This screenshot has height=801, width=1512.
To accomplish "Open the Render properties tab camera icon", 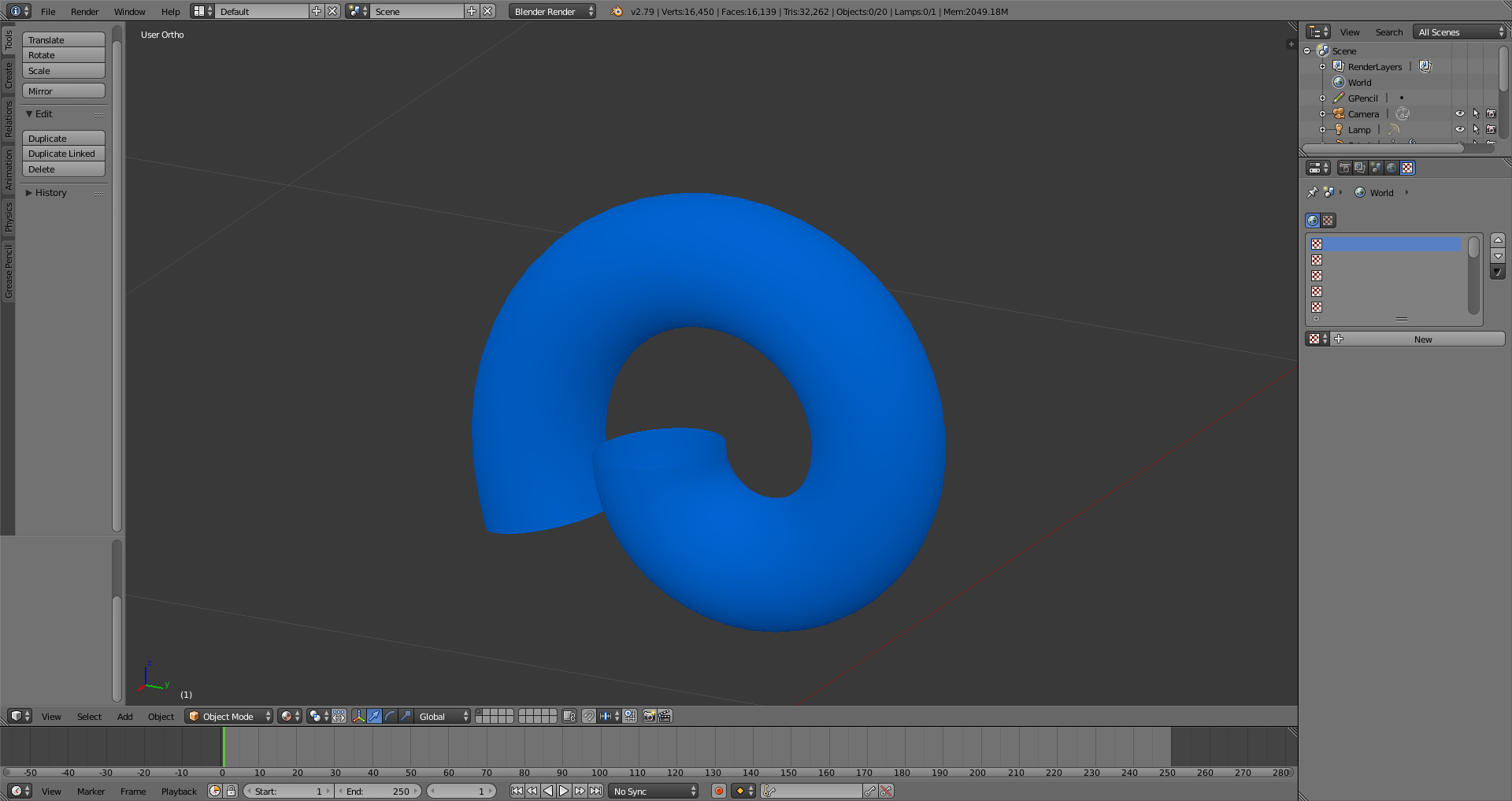I will (x=1344, y=168).
